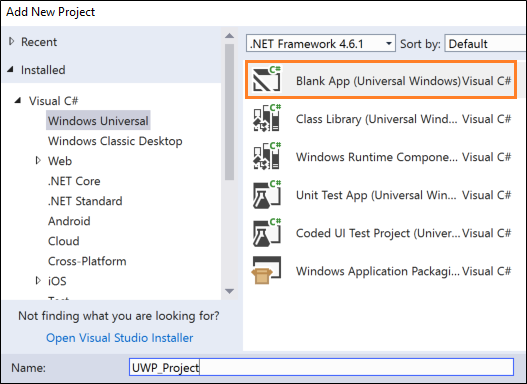Open Visual Studio Installer link
The width and height of the screenshot is (527, 384).
(119, 338)
